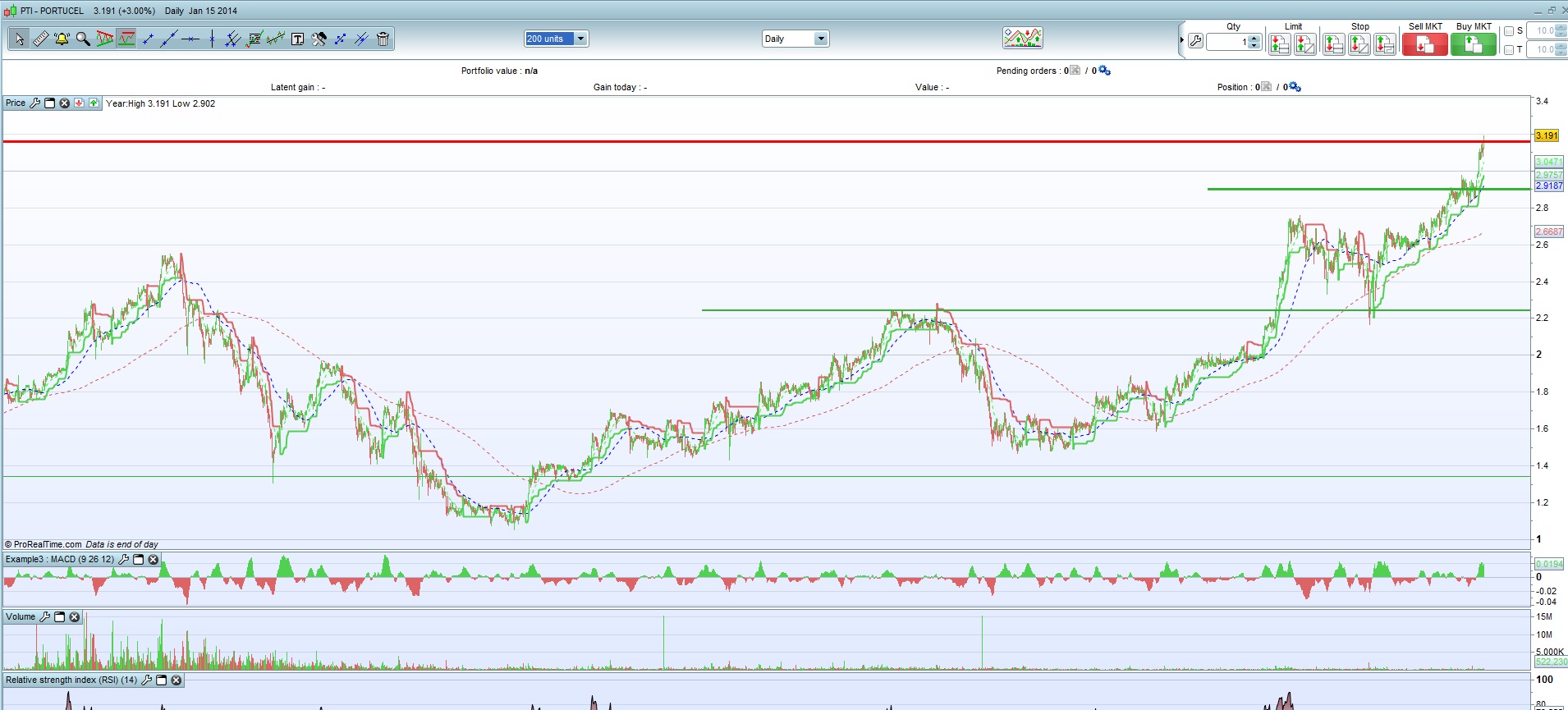Screen dimensions: 1568x710
Task: Click the Qty input field
Action: [x=1227, y=42]
